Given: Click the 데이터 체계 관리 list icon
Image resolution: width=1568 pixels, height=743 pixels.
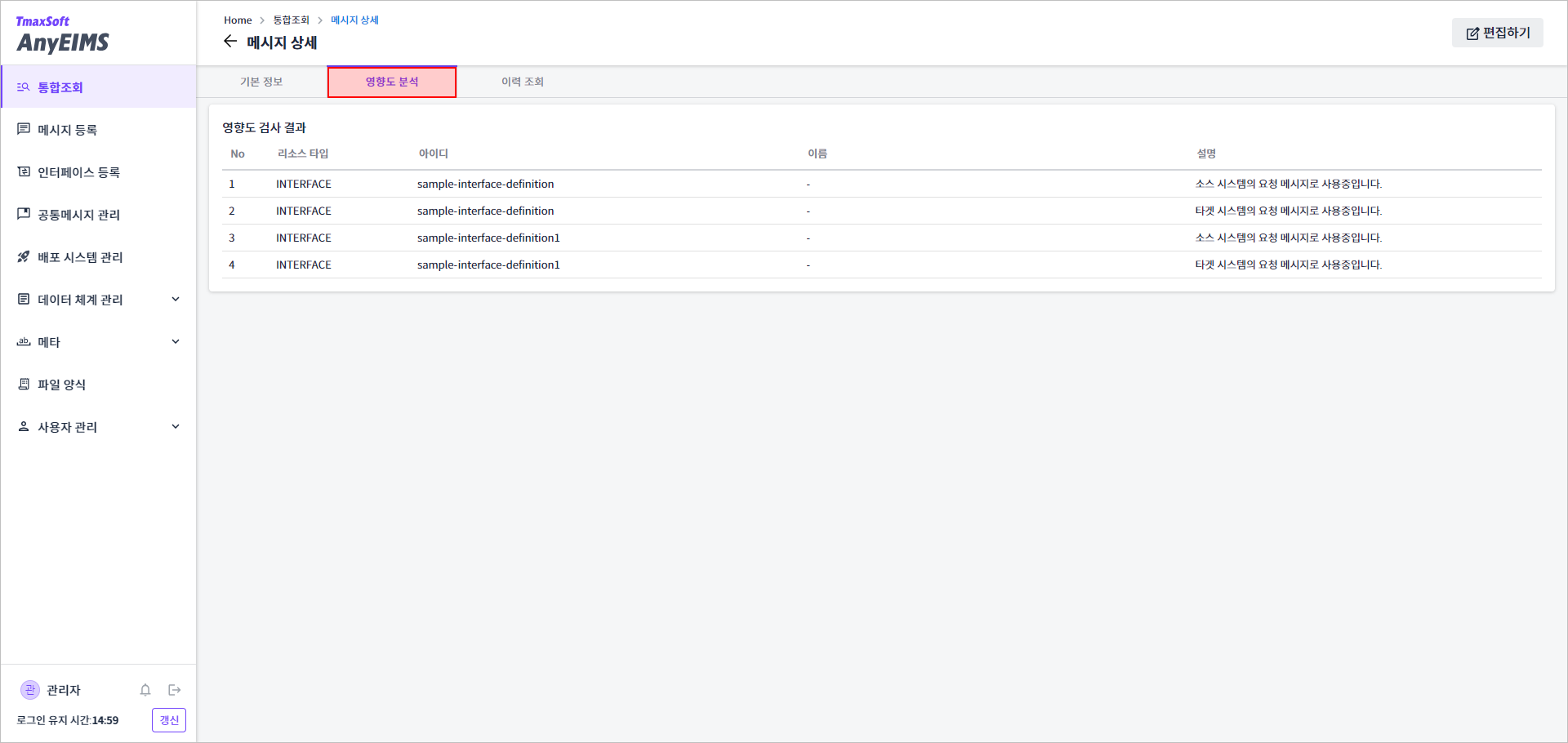Looking at the screenshot, I should coord(24,299).
